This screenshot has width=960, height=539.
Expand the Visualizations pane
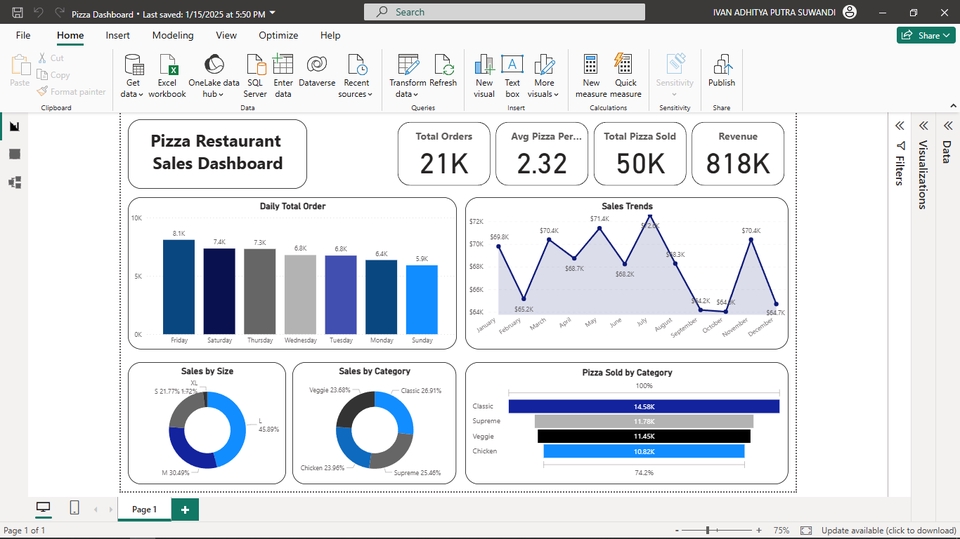click(922, 126)
